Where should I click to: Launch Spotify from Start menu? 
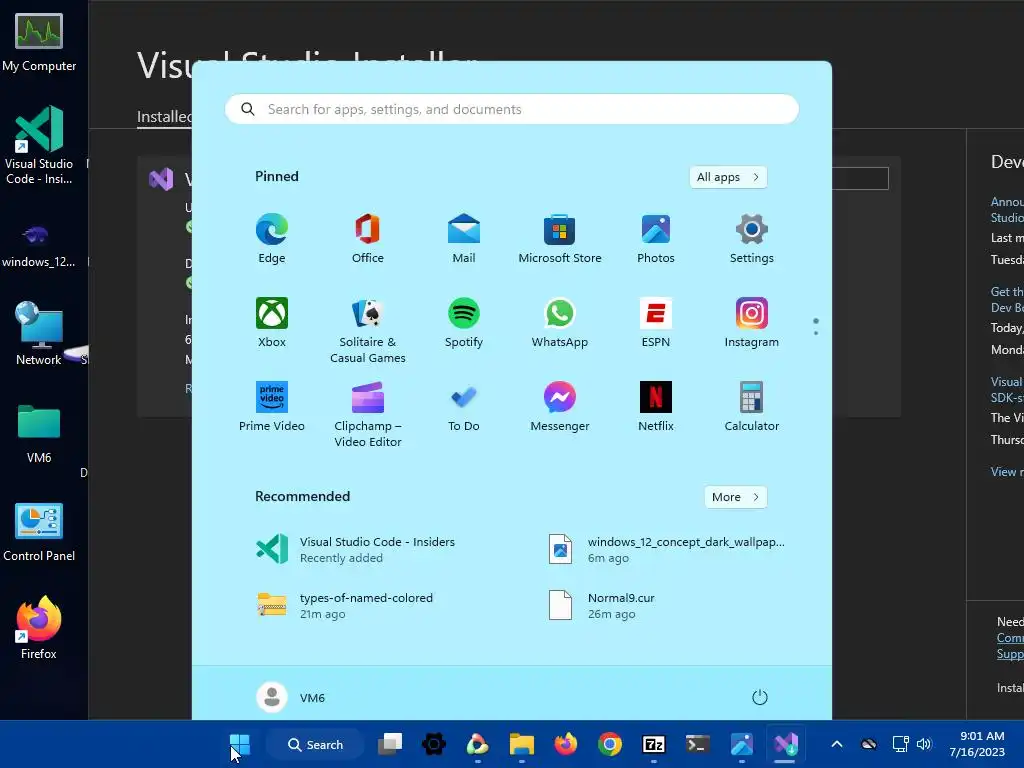(x=464, y=323)
